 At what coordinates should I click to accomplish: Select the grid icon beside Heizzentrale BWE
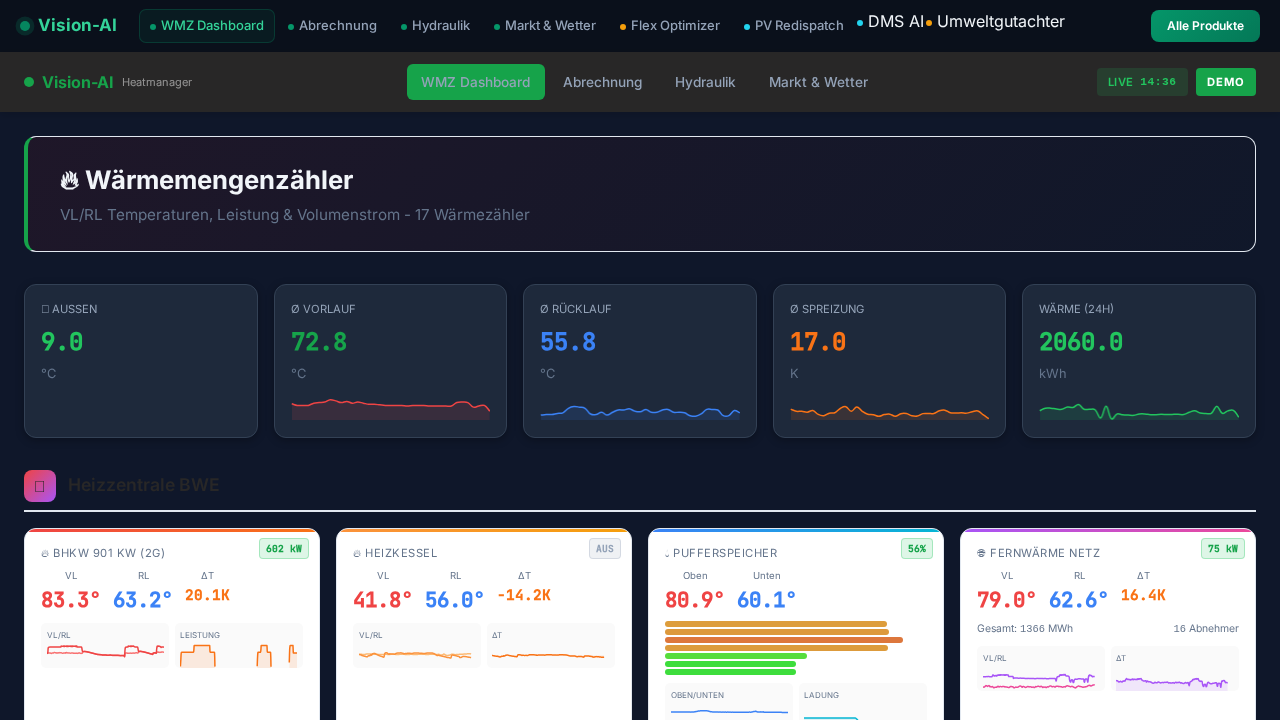pos(39,485)
